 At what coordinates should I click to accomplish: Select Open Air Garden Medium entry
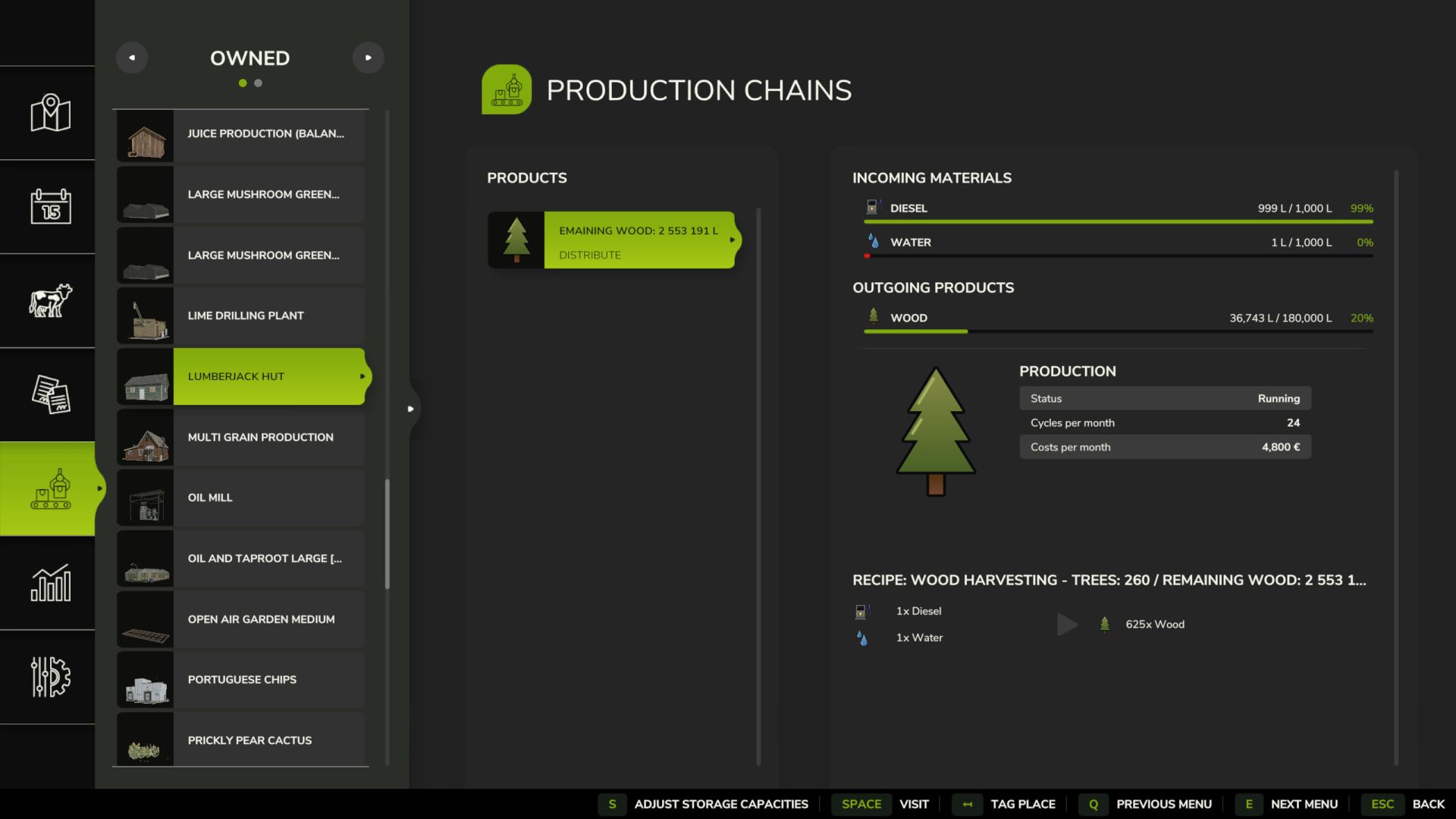tap(240, 620)
